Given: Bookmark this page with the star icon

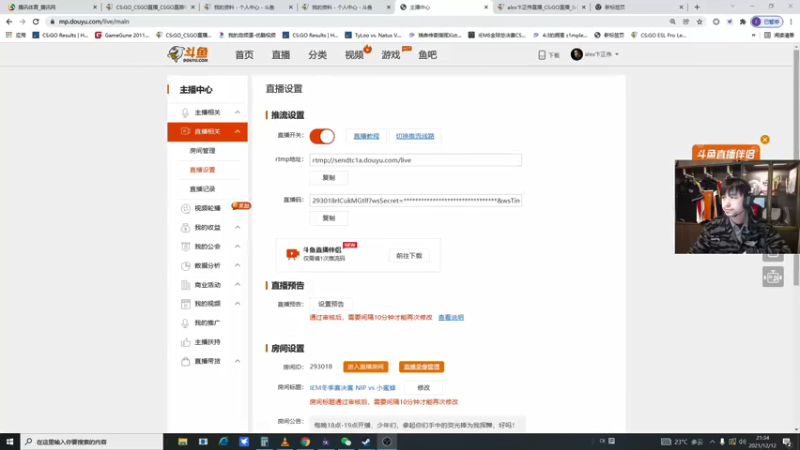Looking at the screenshot, I should pyautogui.click(x=699, y=21).
